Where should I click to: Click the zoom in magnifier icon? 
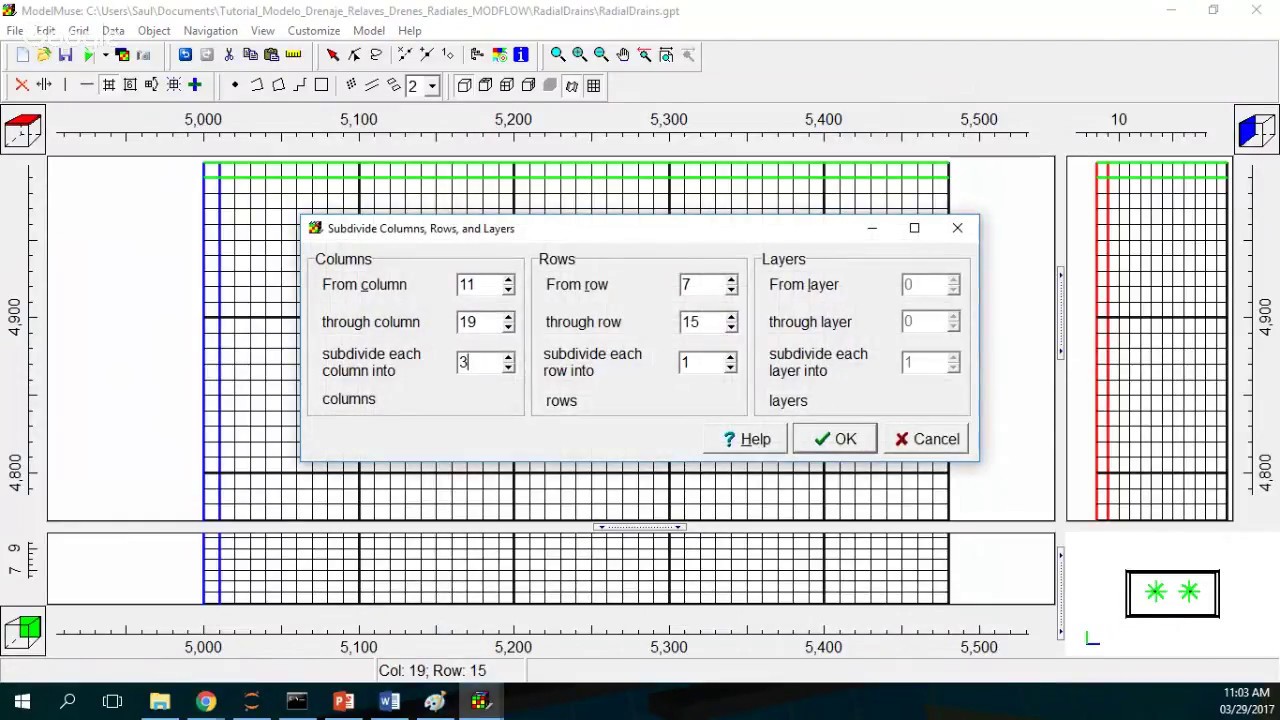pyautogui.click(x=580, y=55)
